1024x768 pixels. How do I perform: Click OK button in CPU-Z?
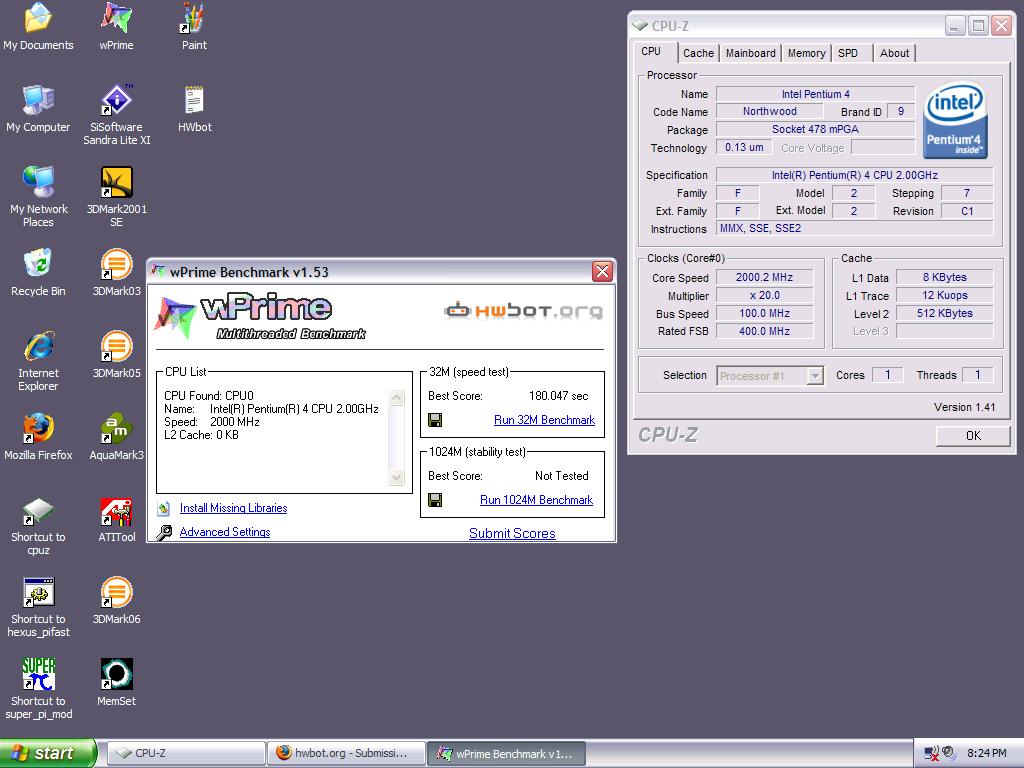tap(973, 436)
